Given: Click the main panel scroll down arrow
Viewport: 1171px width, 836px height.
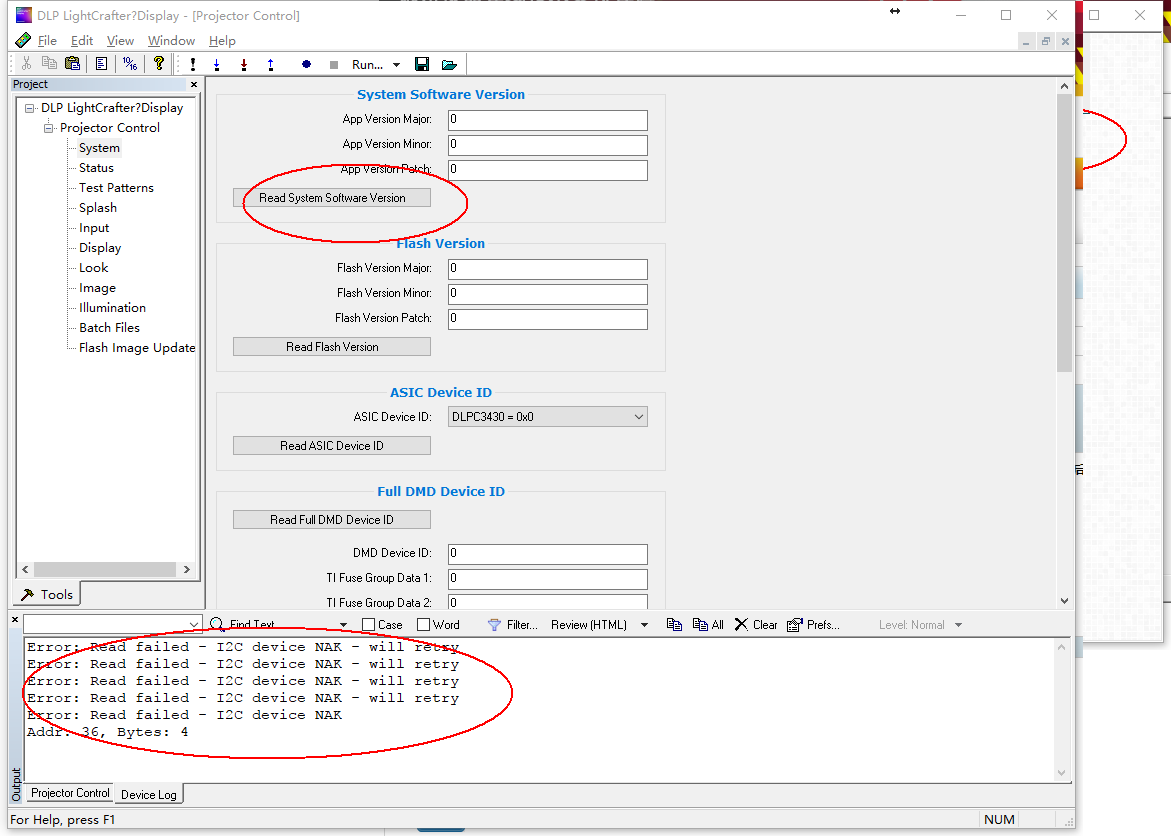Looking at the screenshot, I should [x=1064, y=601].
